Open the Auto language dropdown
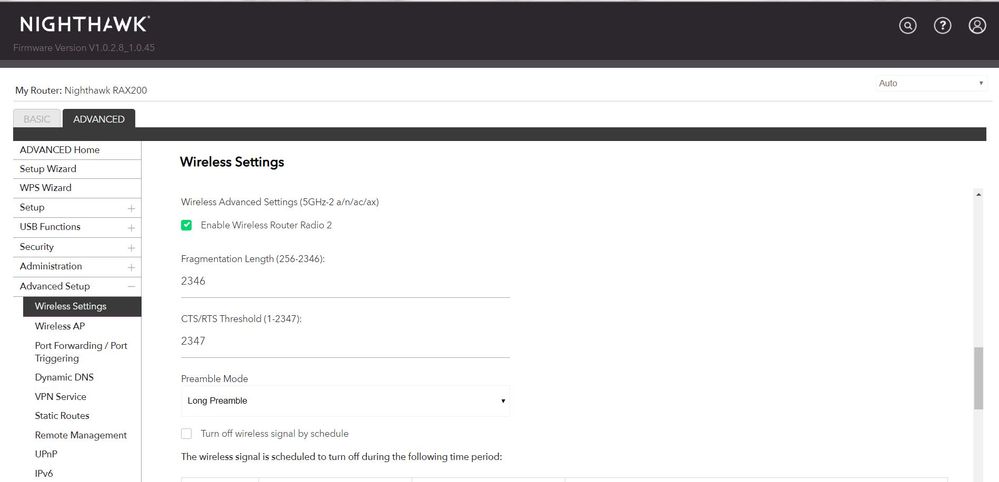Viewport: 999px width, 482px height. [930, 83]
